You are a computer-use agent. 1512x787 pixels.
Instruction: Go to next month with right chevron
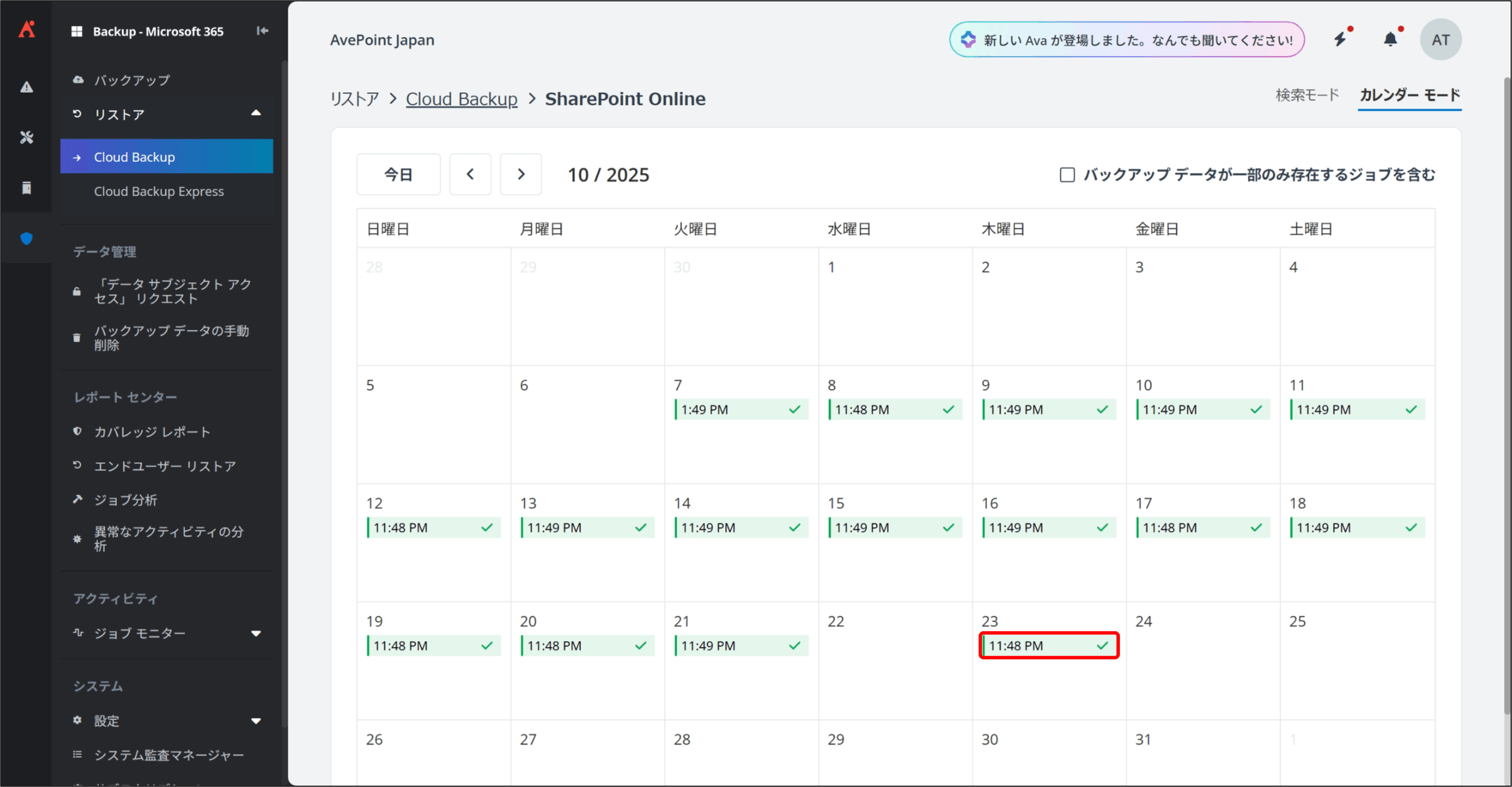coord(520,174)
